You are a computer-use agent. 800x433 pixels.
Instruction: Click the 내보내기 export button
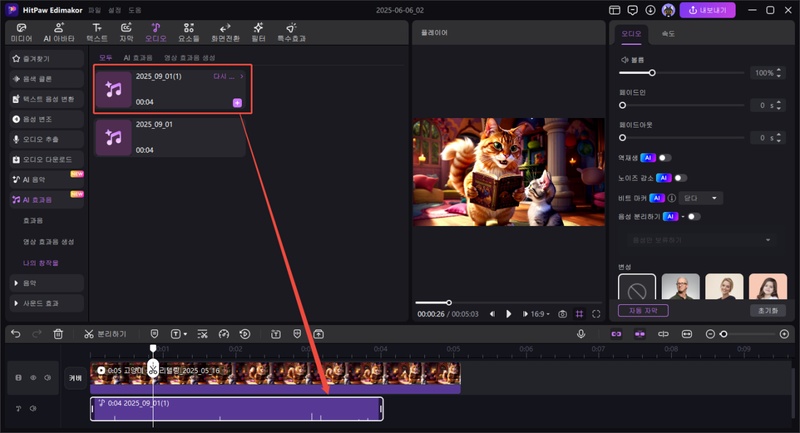coord(707,10)
